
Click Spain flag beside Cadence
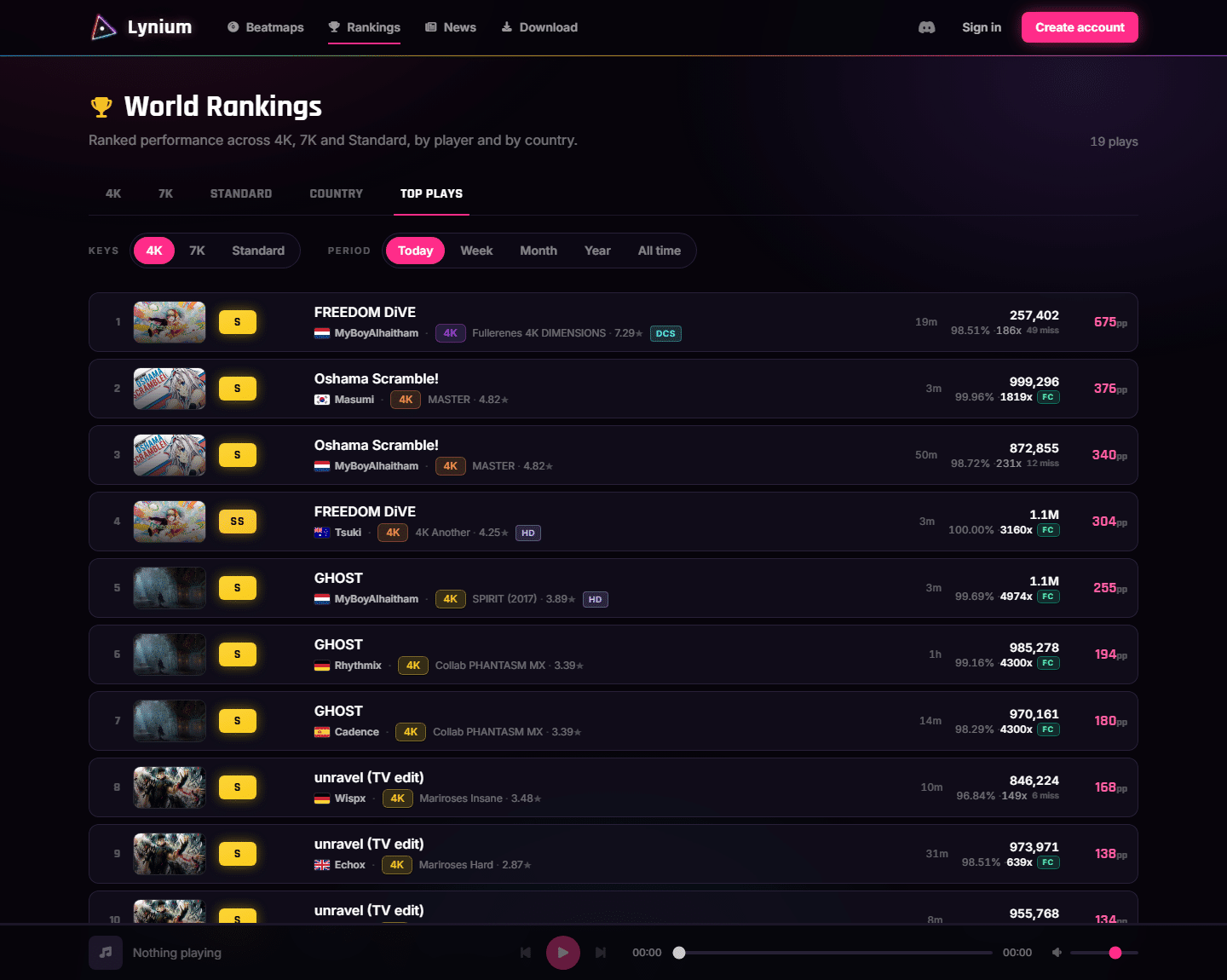click(x=322, y=732)
